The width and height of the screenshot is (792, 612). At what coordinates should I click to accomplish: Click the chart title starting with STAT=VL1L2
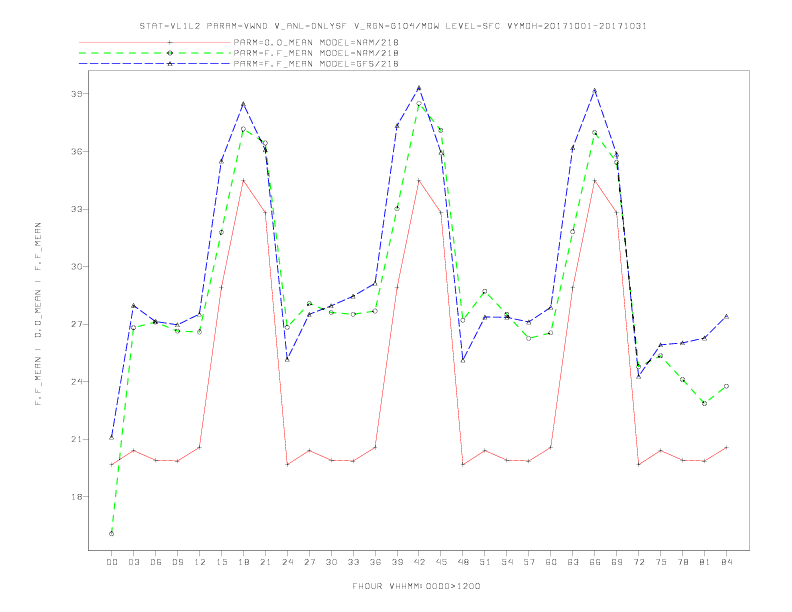(392, 26)
